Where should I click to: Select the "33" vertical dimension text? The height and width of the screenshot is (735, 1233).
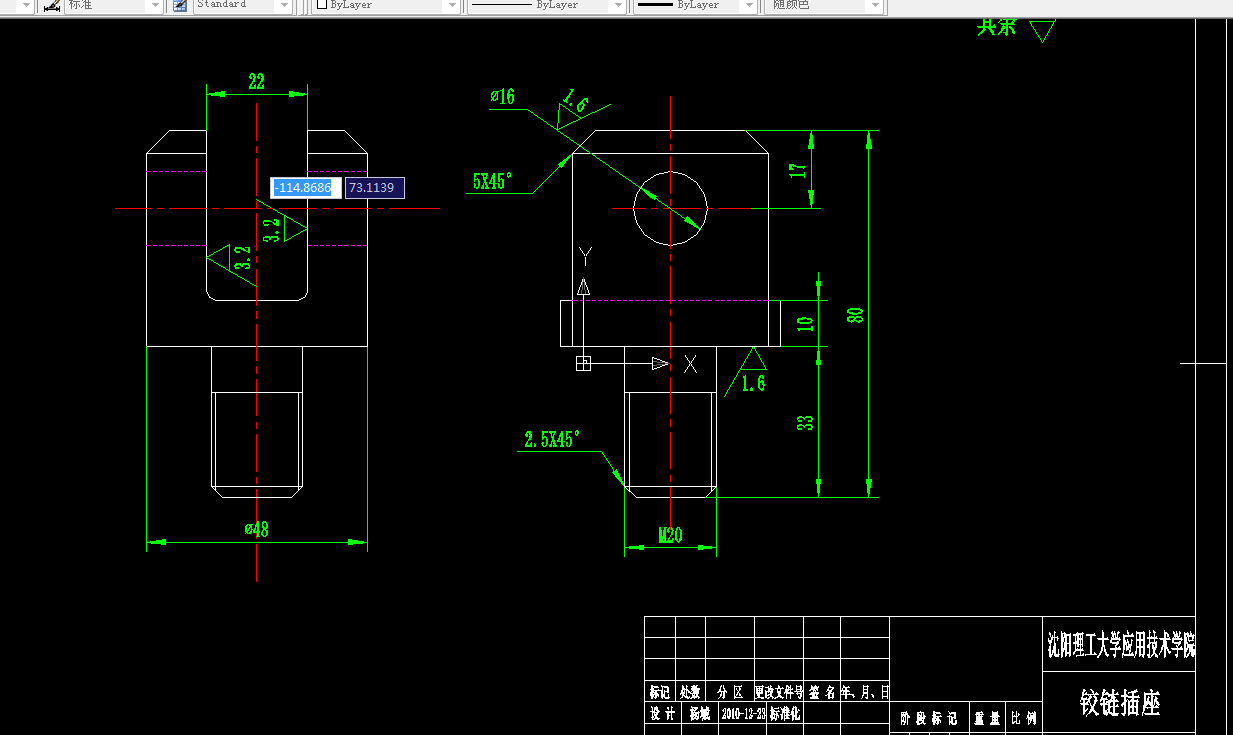(x=806, y=421)
